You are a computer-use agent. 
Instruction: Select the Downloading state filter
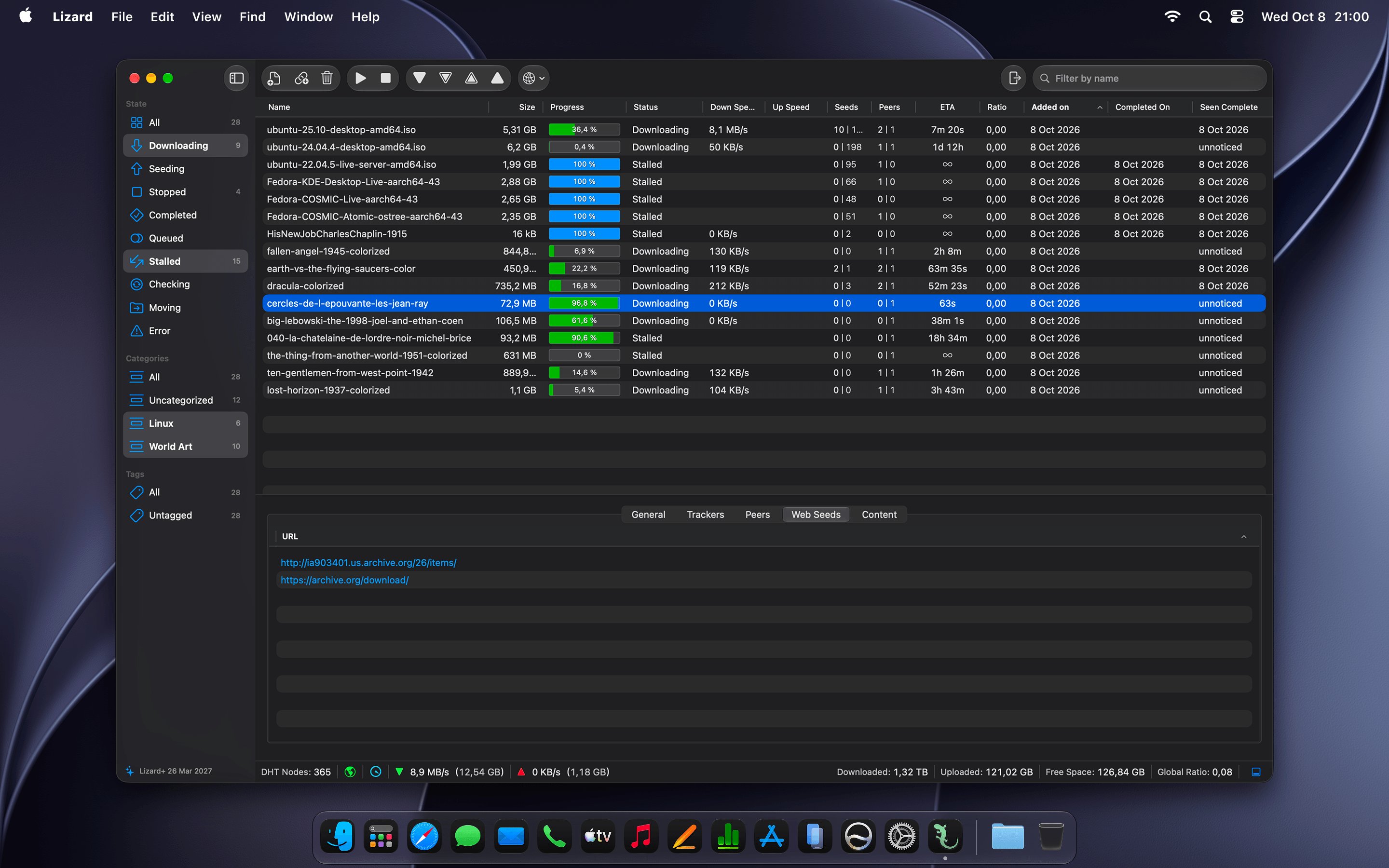click(x=185, y=146)
